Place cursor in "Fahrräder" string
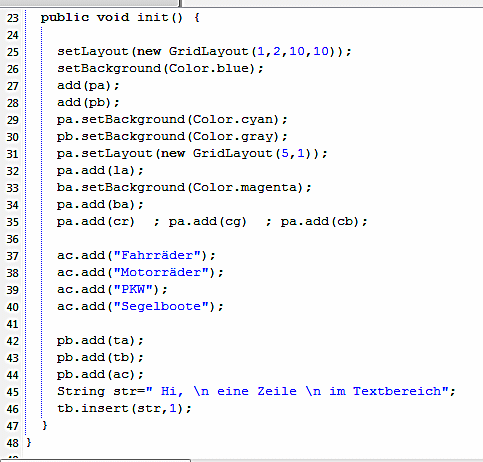483x462 pixels. click(157, 255)
